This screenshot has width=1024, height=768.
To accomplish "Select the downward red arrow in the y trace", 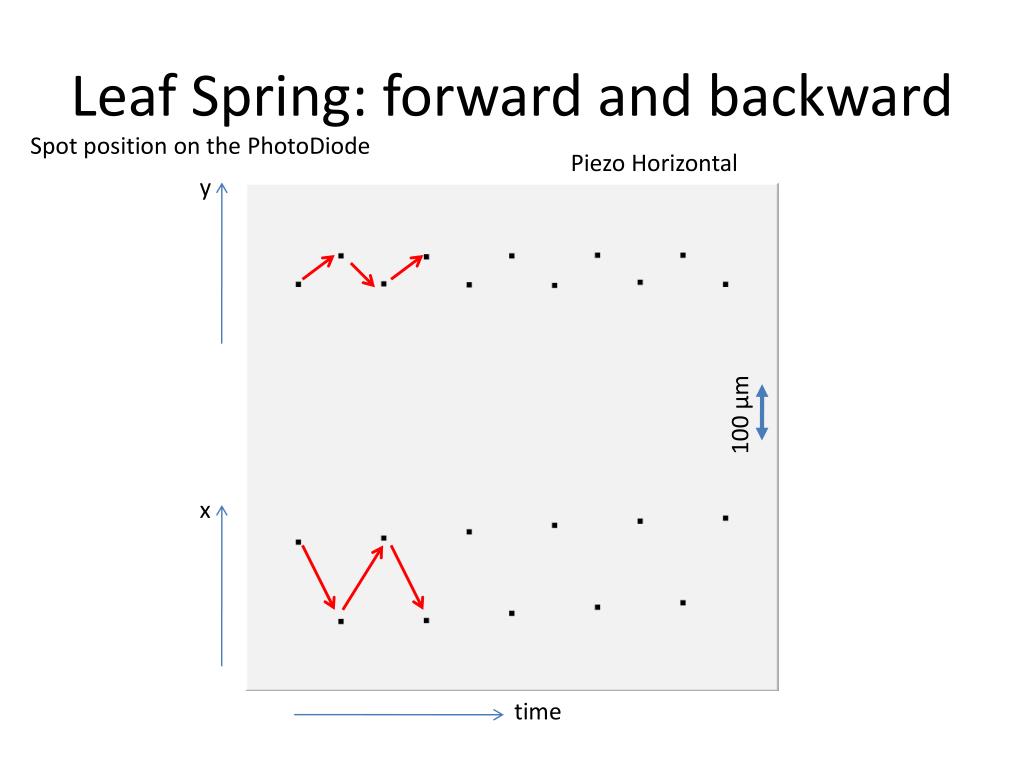I will [x=362, y=274].
